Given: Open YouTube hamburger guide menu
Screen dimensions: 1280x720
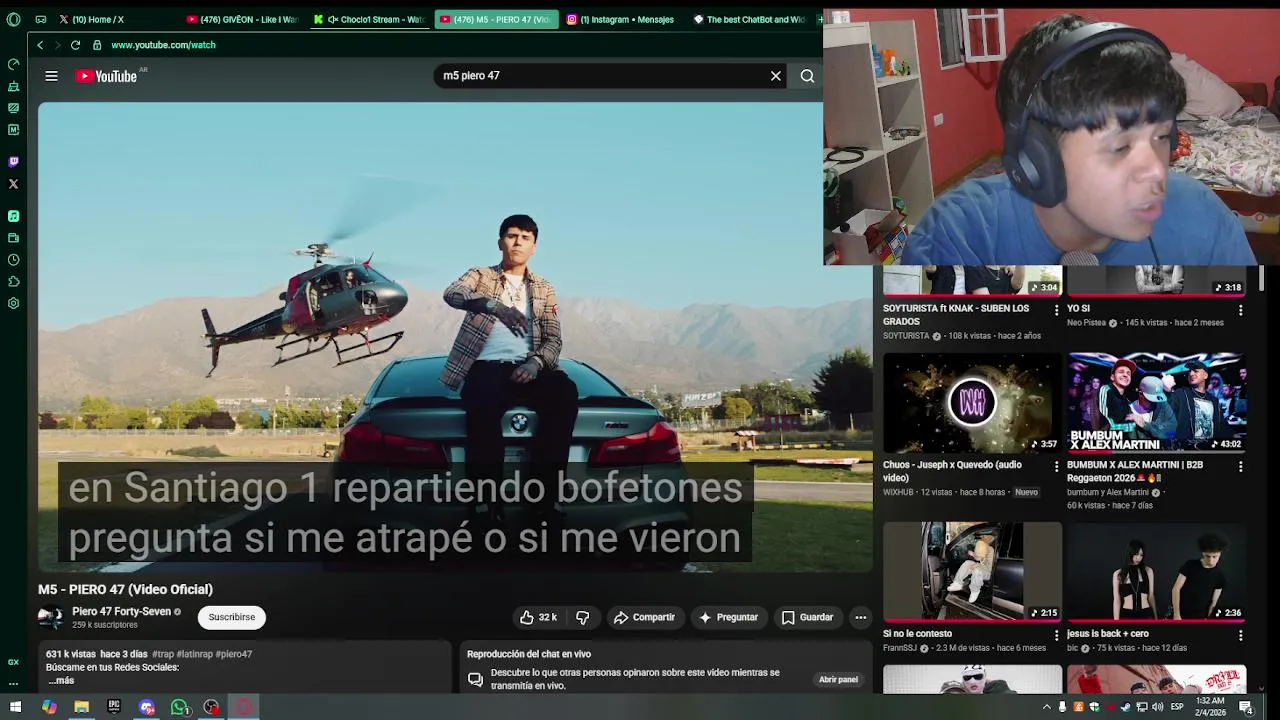Looking at the screenshot, I should [x=51, y=76].
